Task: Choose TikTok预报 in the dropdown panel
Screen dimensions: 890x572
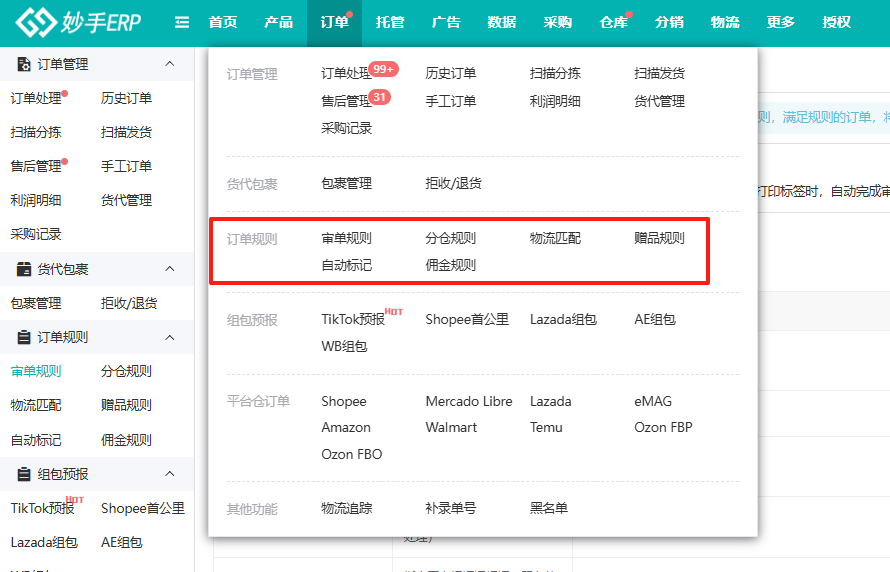Action: 353,319
